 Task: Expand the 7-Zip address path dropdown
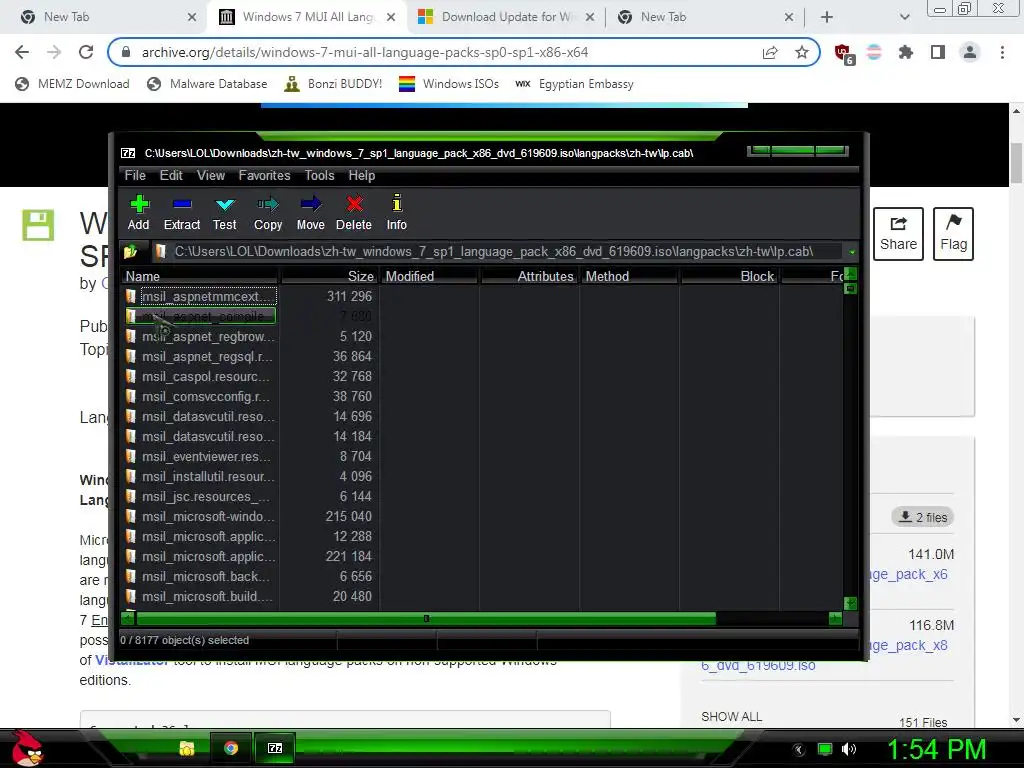click(852, 252)
